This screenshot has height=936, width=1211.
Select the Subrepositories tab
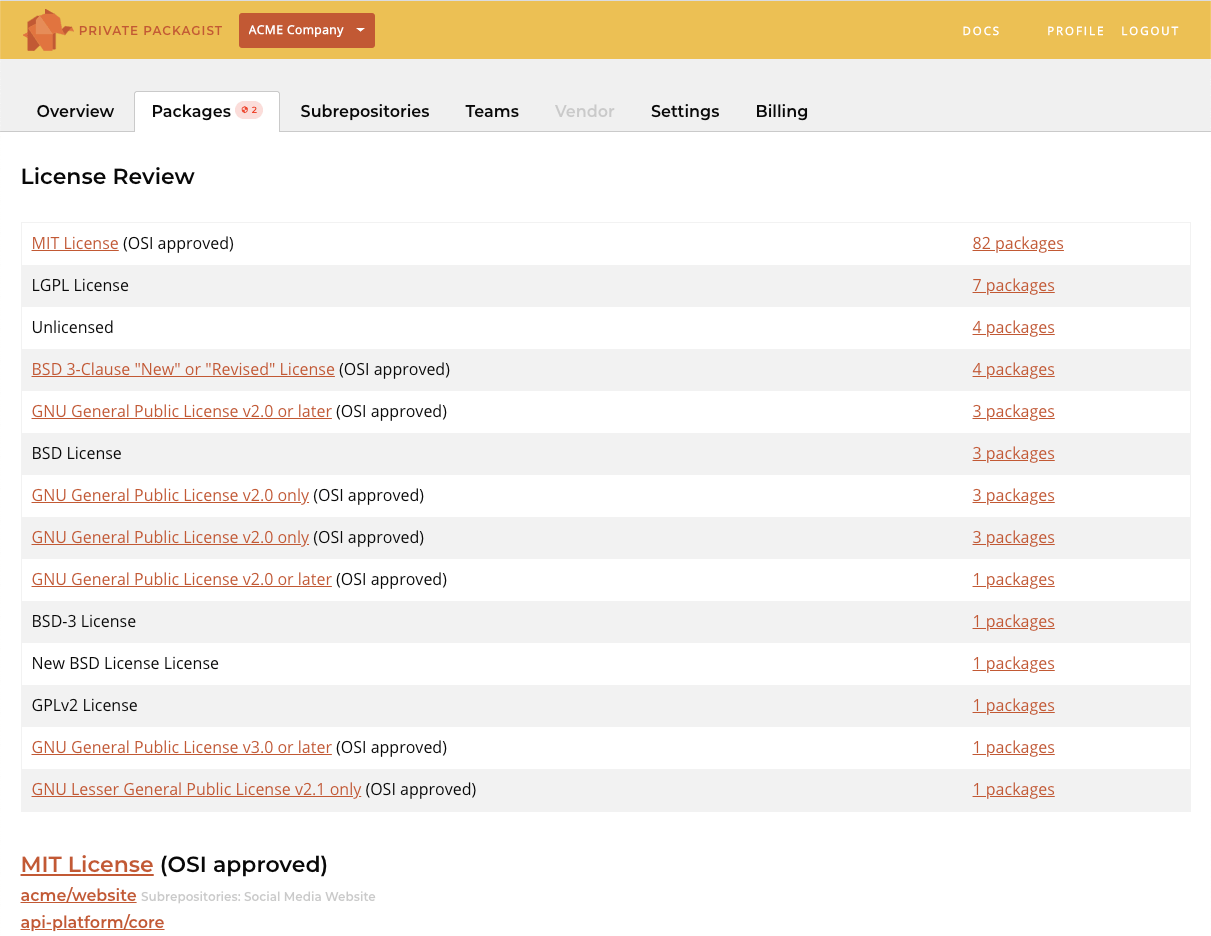(x=364, y=111)
